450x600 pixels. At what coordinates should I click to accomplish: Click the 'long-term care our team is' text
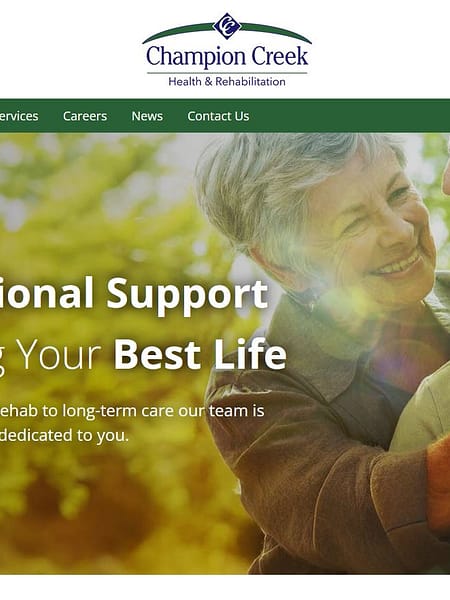(x=163, y=411)
